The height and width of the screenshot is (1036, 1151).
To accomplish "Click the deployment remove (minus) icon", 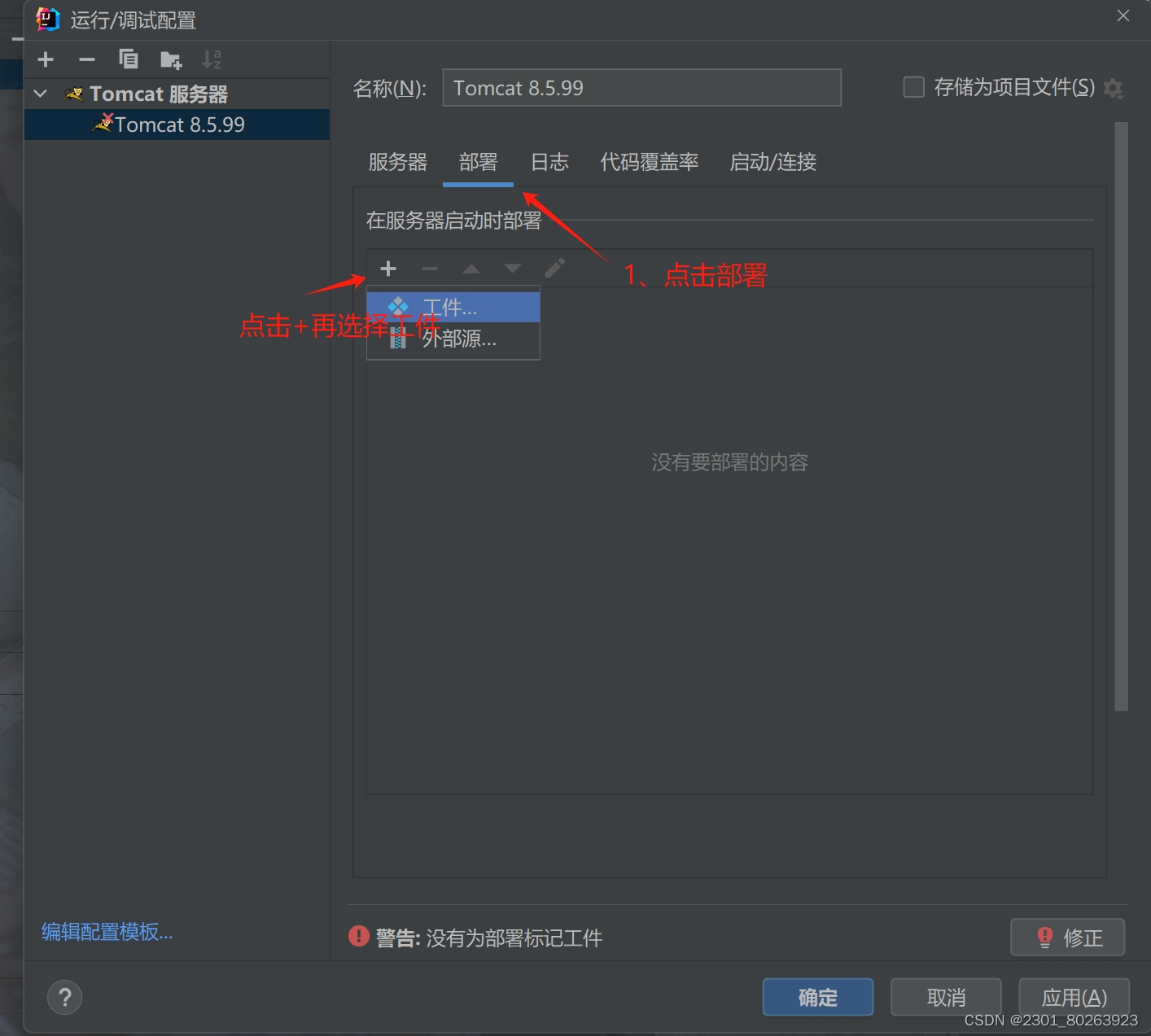I will (430, 269).
